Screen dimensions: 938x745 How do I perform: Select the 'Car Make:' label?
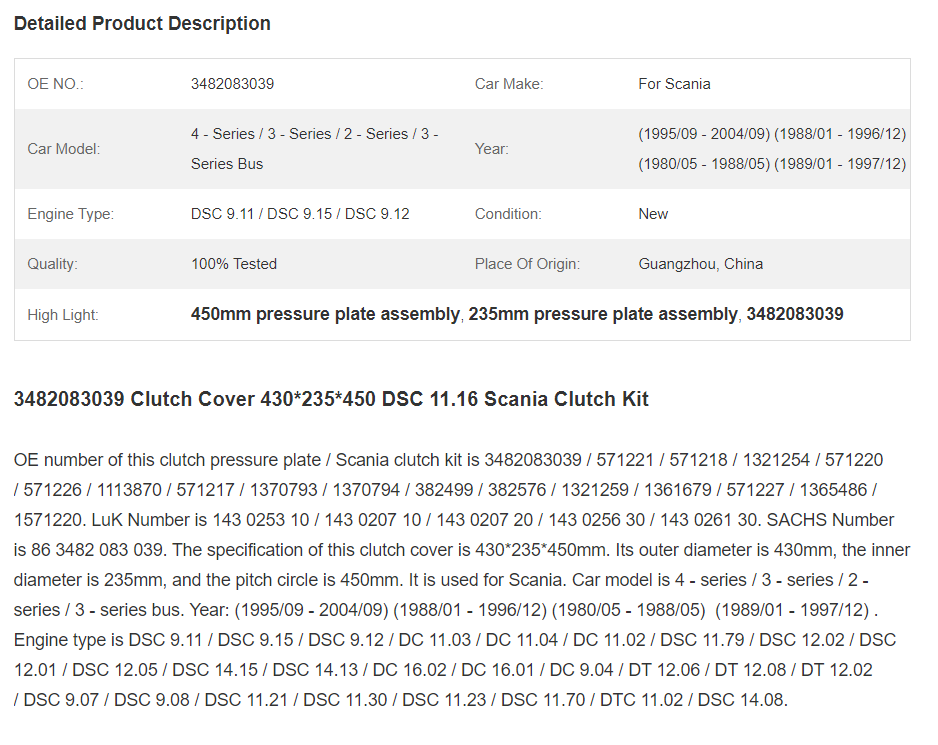(x=508, y=84)
